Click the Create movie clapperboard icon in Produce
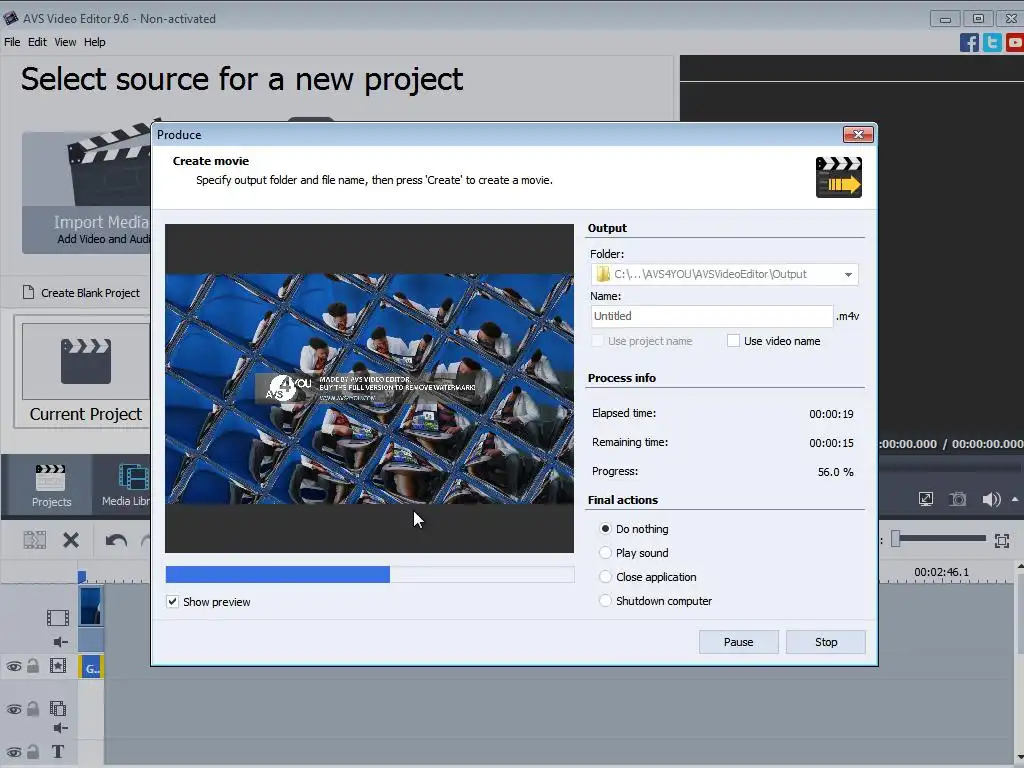The height and width of the screenshot is (768, 1024). click(x=839, y=176)
